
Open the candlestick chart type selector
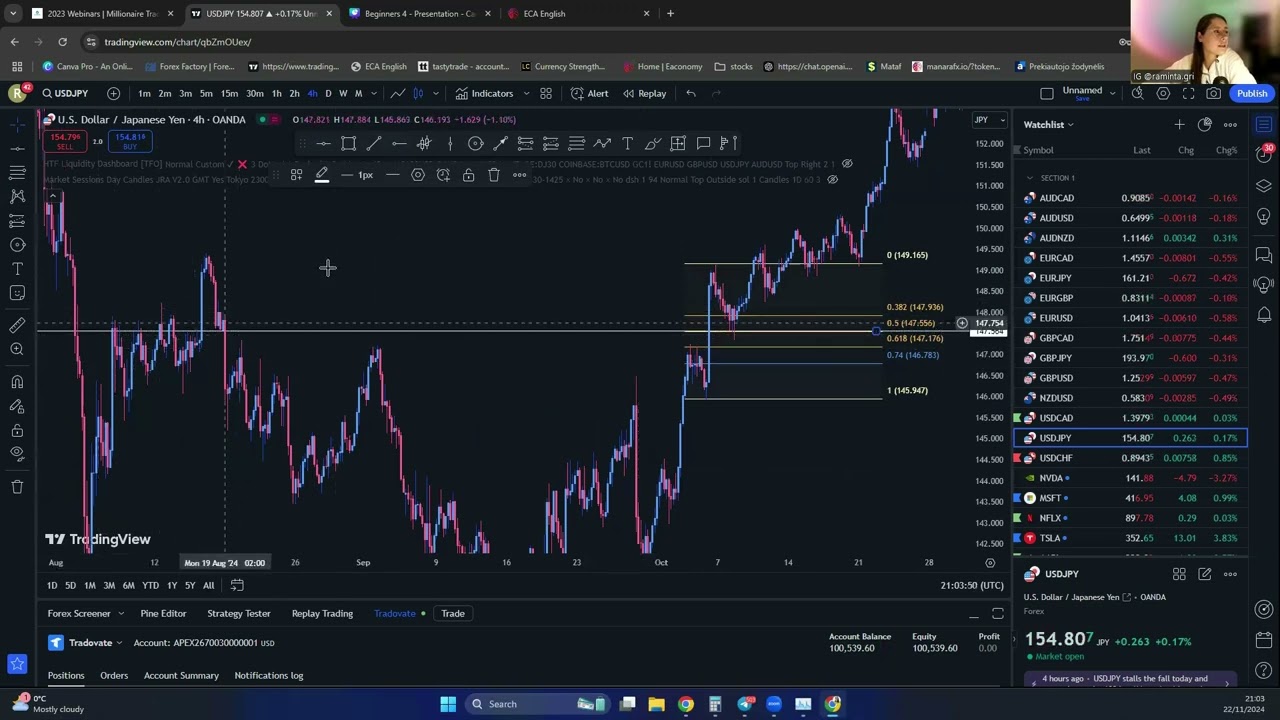click(x=418, y=93)
